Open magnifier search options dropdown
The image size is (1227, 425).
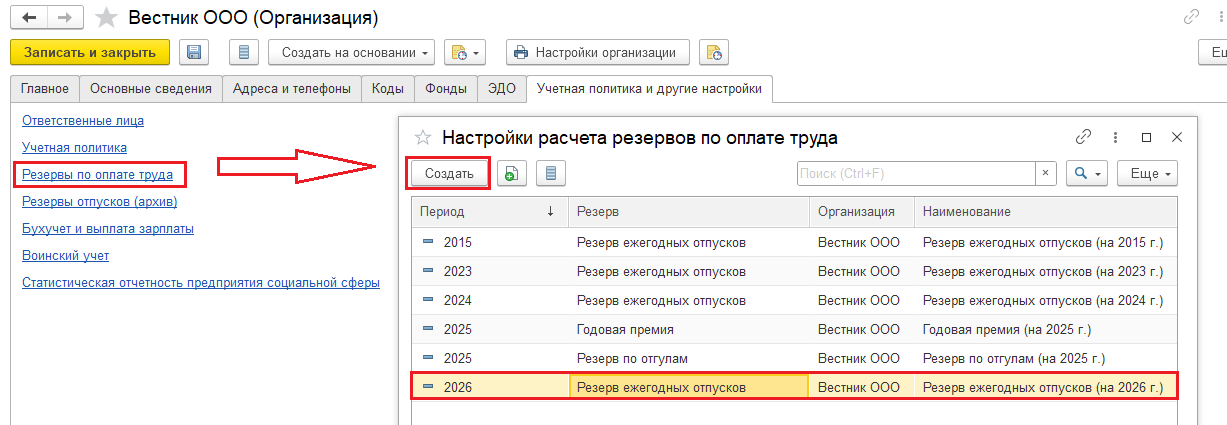pos(1086,173)
